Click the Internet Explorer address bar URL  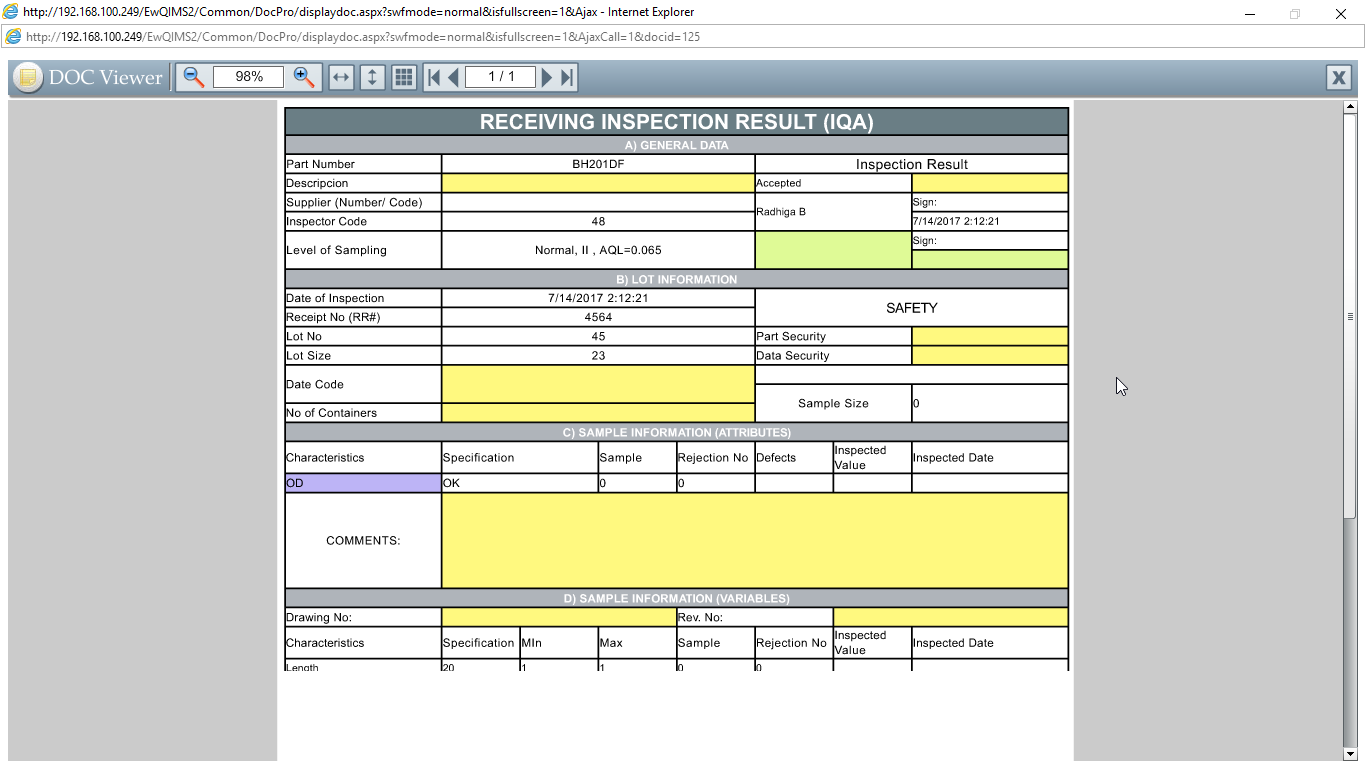[362, 37]
